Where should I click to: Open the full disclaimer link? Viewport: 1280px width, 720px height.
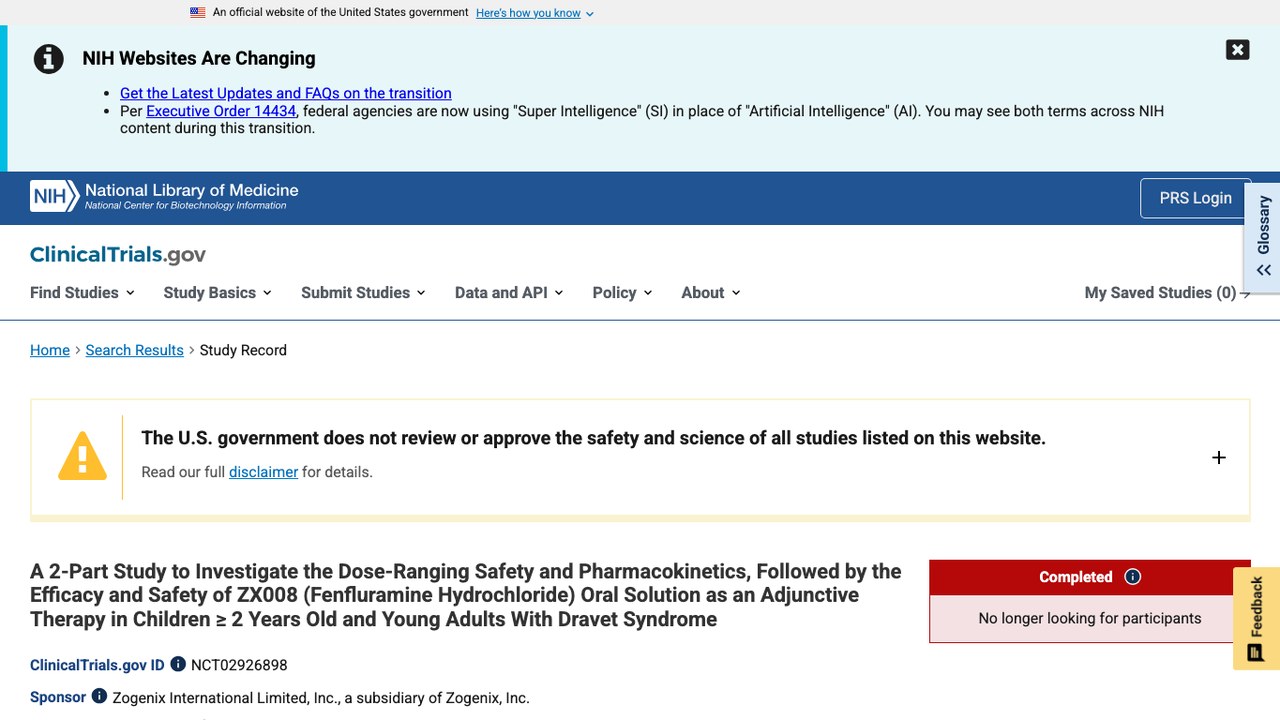264,472
